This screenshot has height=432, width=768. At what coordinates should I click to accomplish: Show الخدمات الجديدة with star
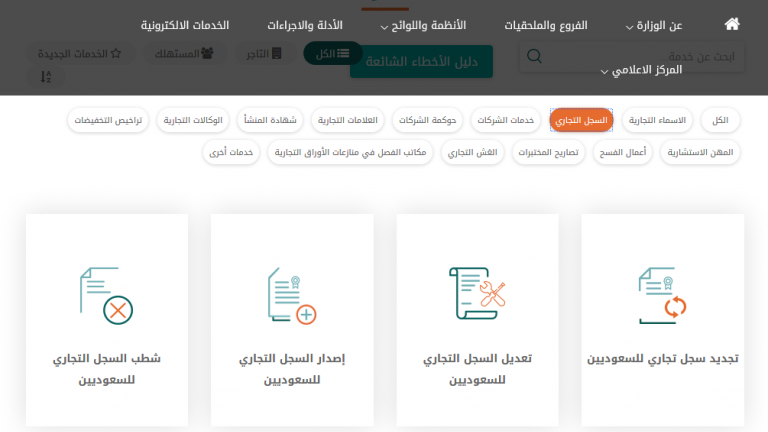point(79,53)
